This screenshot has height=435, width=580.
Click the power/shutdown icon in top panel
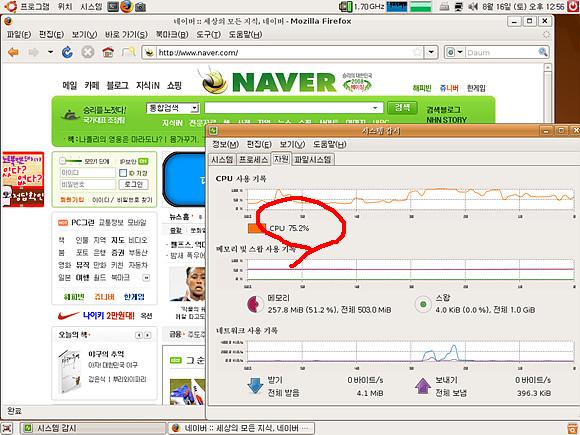(x=573, y=7)
